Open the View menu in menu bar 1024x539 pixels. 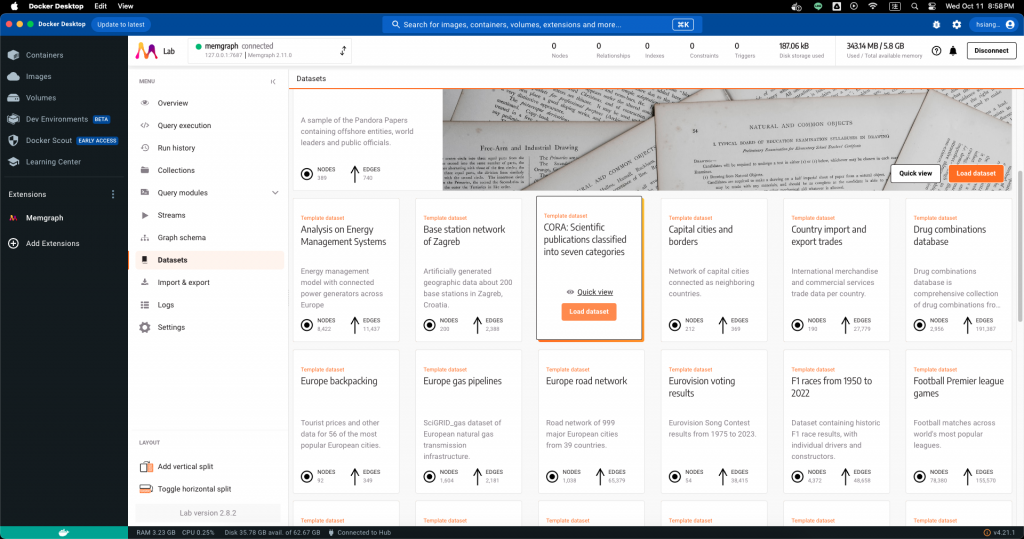[x=125, y=6]
